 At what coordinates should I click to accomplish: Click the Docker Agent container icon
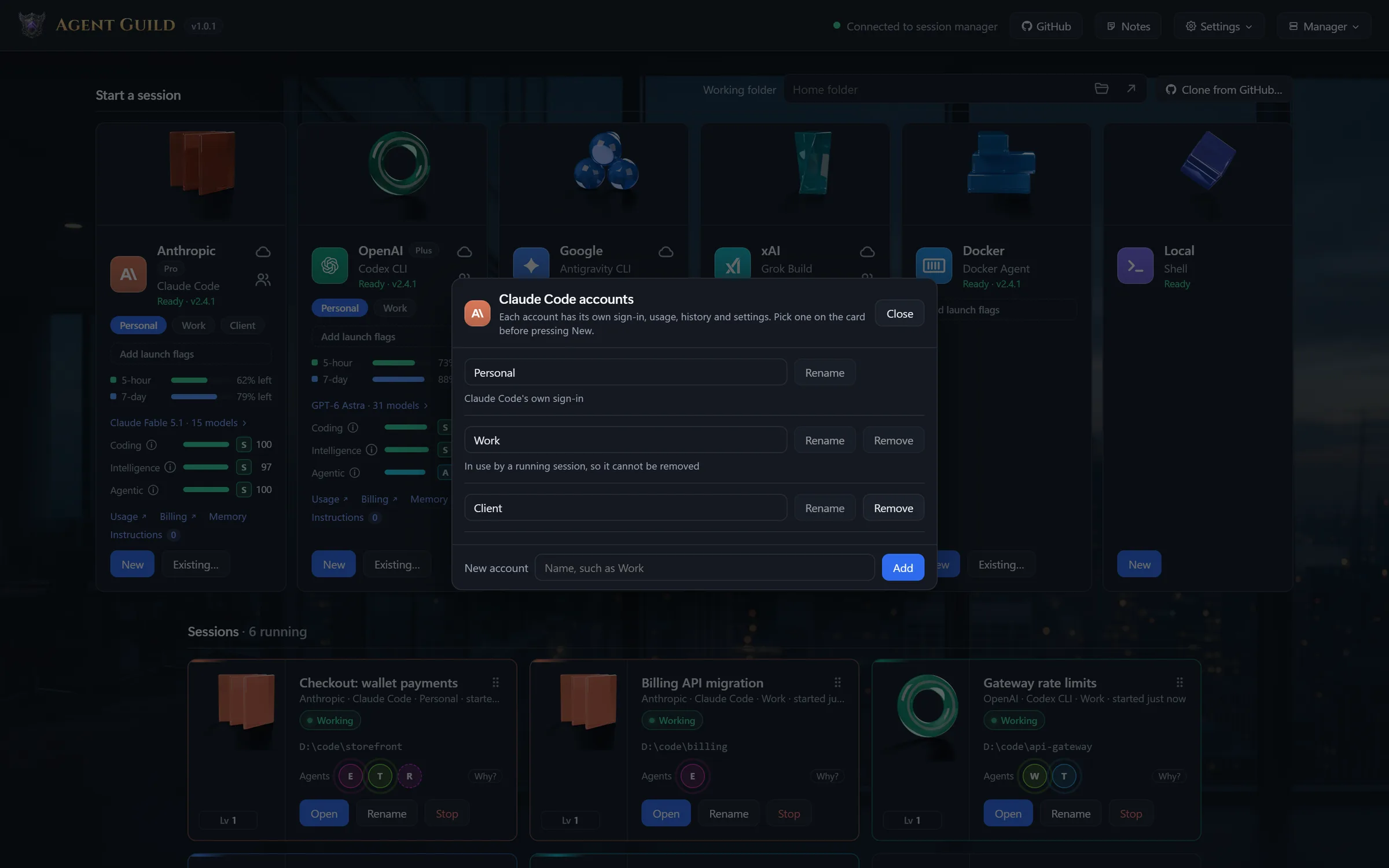coord(934,266)
